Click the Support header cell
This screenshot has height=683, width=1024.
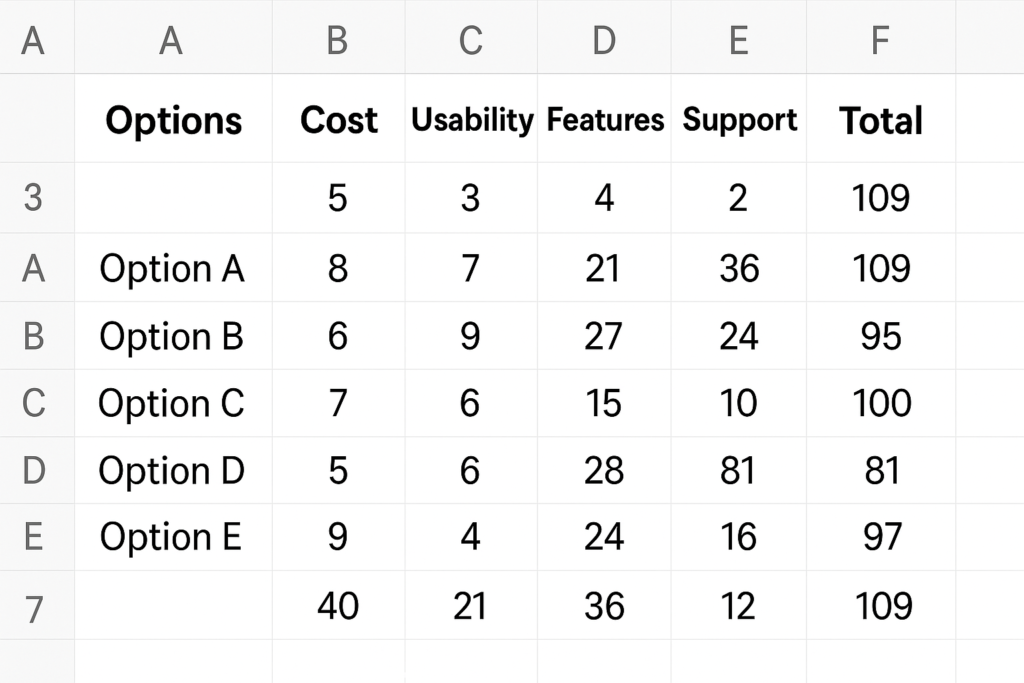click(x=739, y=118)
